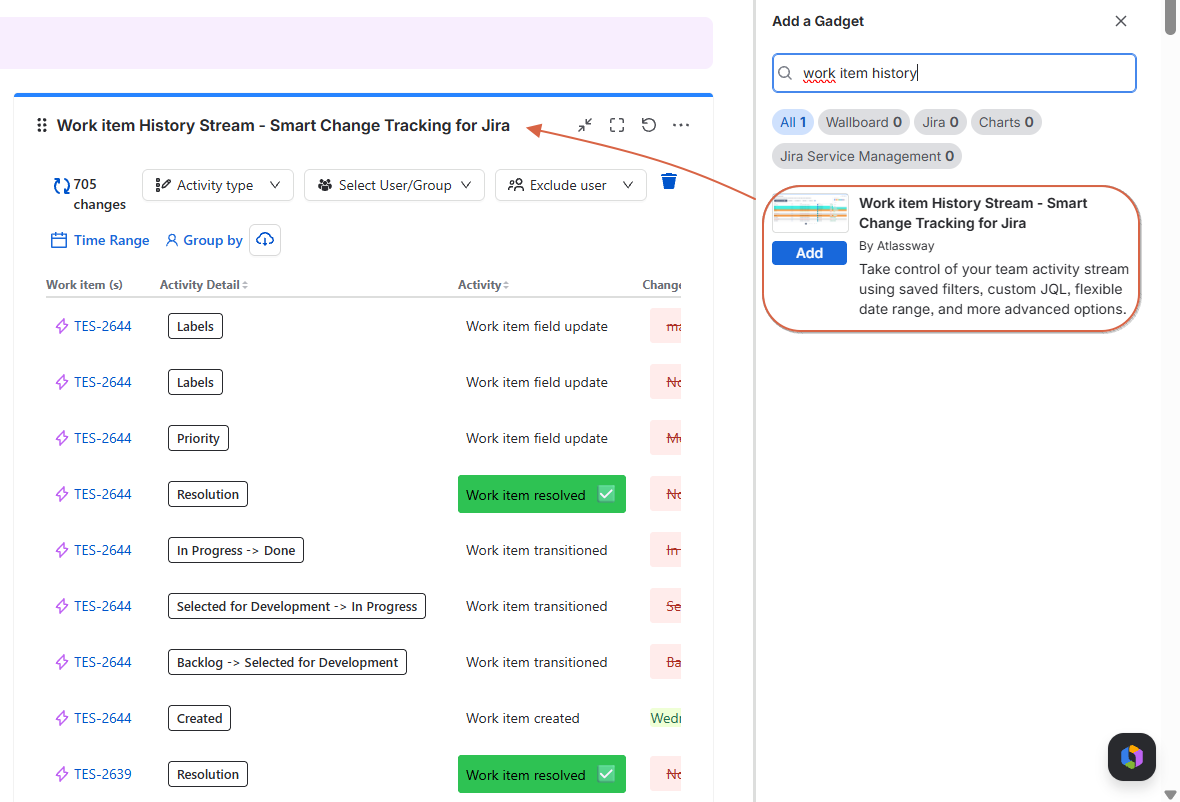
Task: Click the gadget title heading in dashboard
Action: [283, 126]
